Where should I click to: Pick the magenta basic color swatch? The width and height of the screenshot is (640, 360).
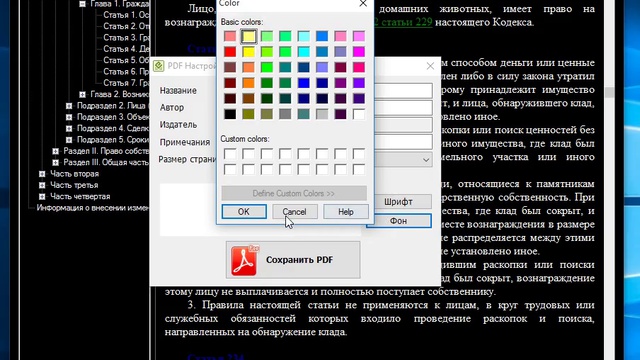[359, 52]
